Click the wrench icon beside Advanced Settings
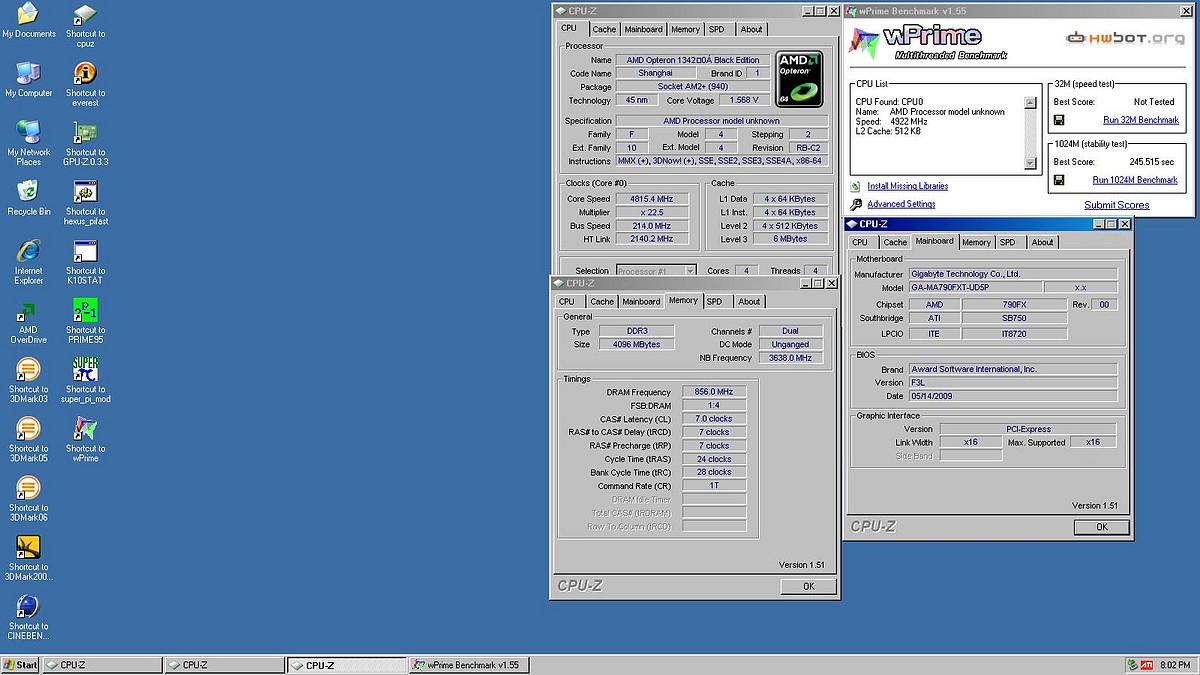The image size is (1200, 675). tap(856, 204)
